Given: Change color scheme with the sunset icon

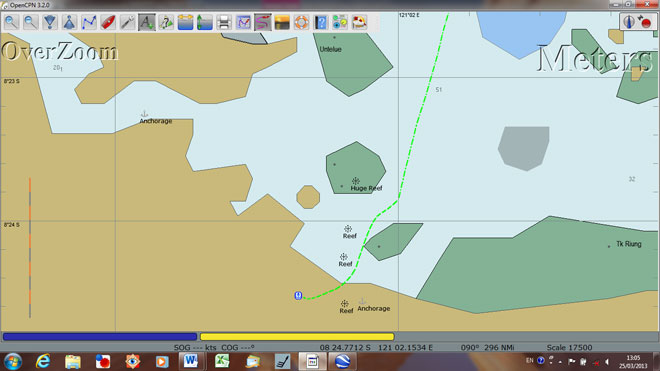Looking at the screenshot, I should click(282, 22).
